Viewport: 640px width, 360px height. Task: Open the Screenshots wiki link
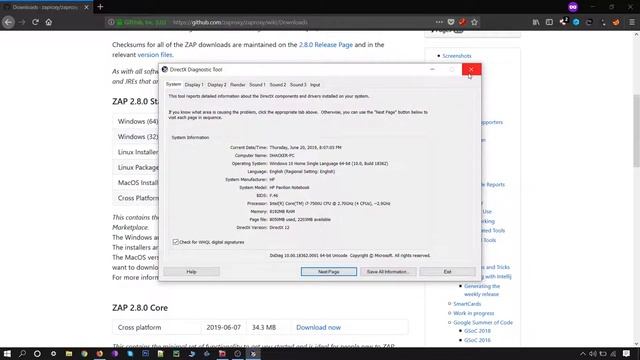[x=457, y=56]
